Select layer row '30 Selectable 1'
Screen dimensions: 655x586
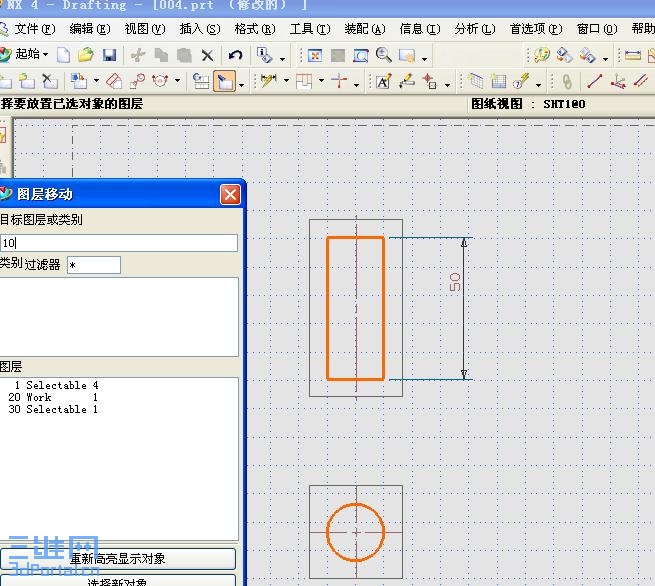53,409
